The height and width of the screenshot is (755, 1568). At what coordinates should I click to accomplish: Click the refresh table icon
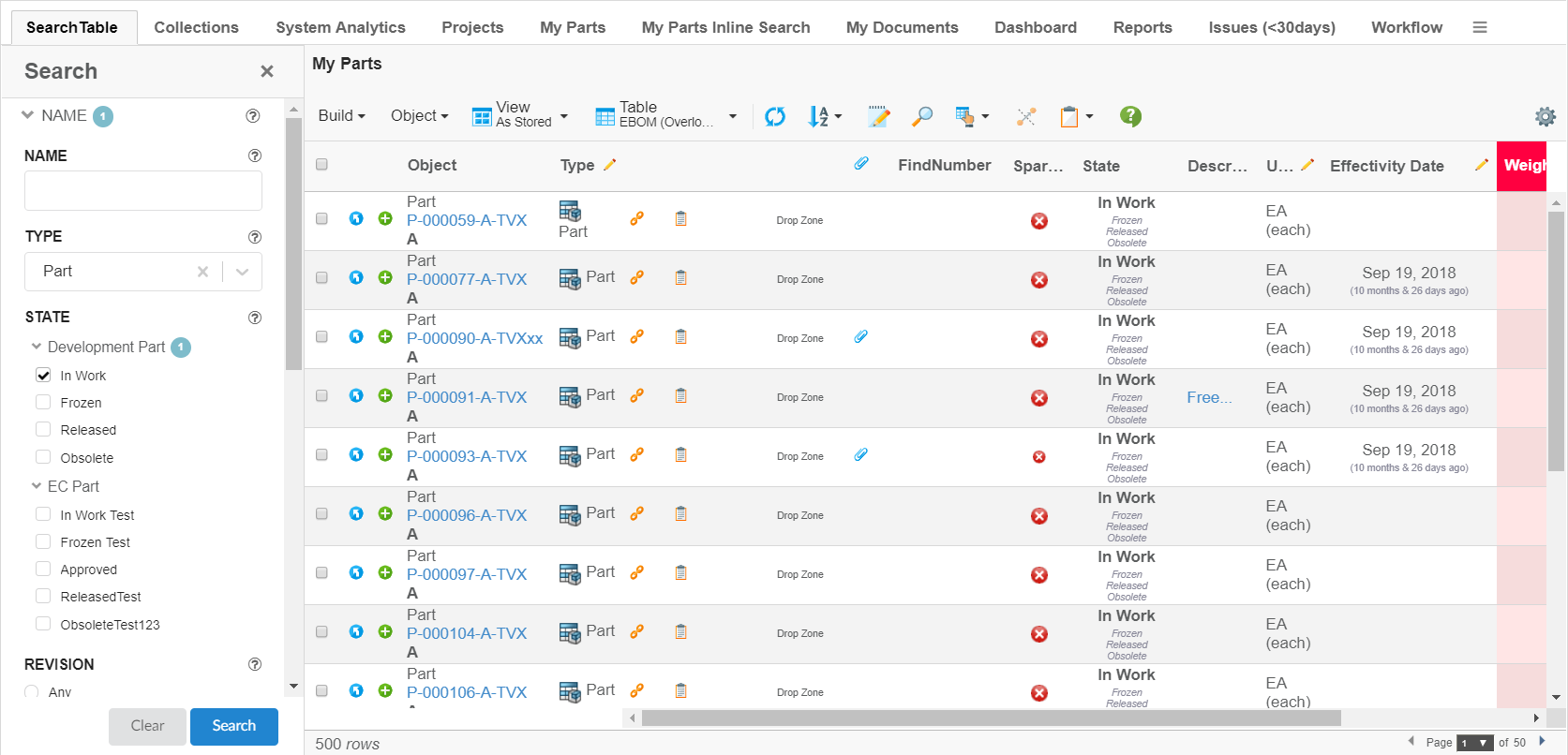point(774,116)
